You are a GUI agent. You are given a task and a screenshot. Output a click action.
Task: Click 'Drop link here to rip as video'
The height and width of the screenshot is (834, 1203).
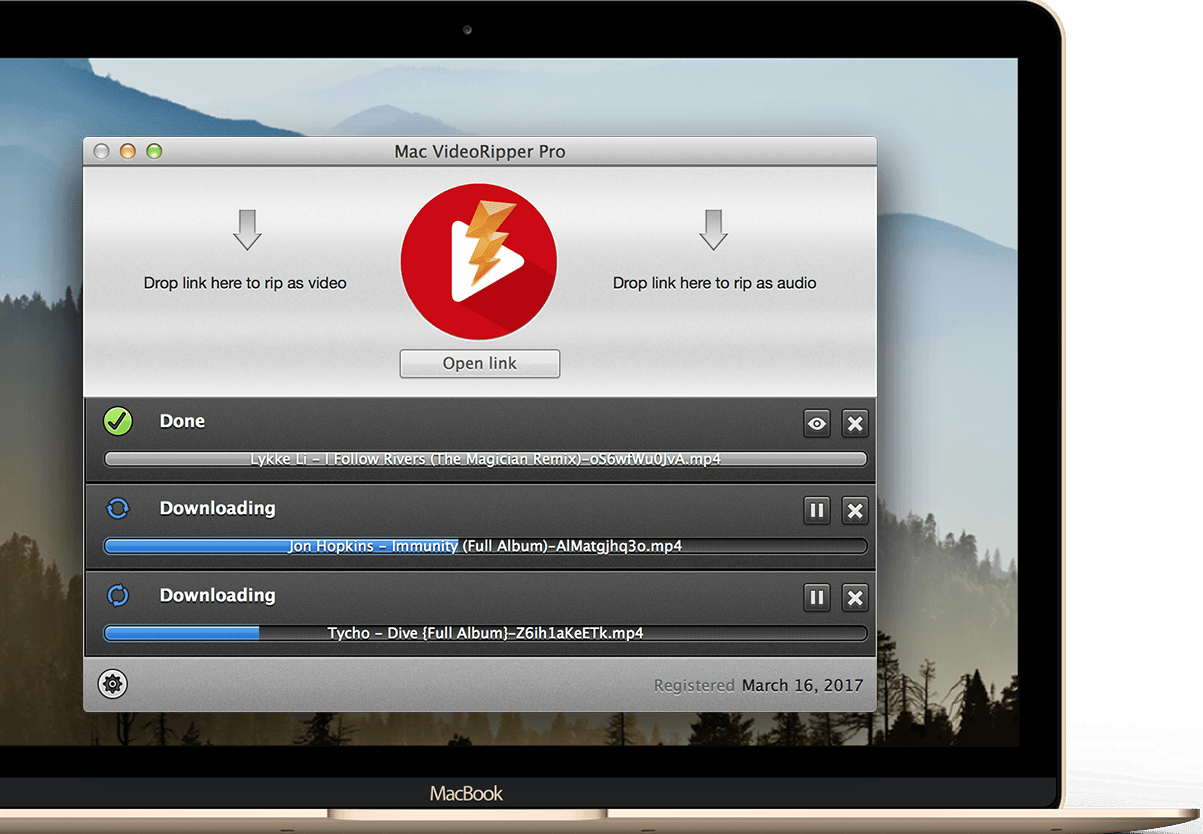point(245,283)
